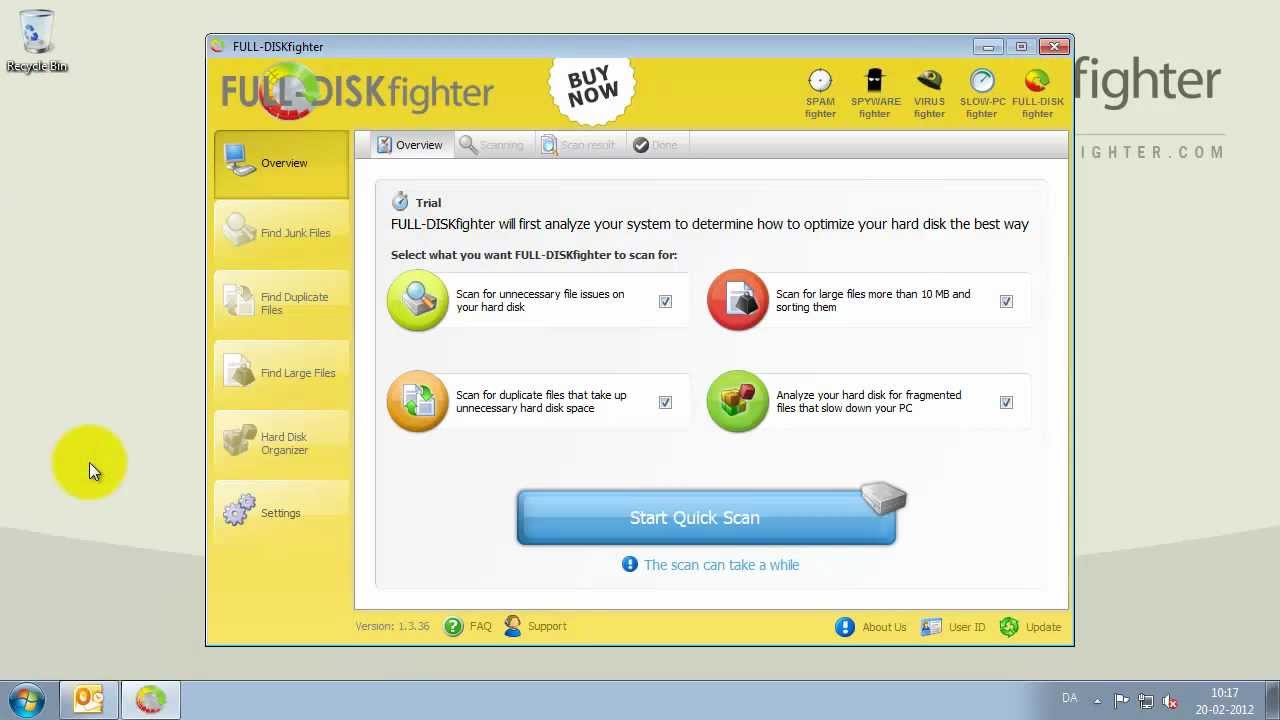Switch to the Scan result tab
Screen dimensions: 1280x720
point(578,145)
